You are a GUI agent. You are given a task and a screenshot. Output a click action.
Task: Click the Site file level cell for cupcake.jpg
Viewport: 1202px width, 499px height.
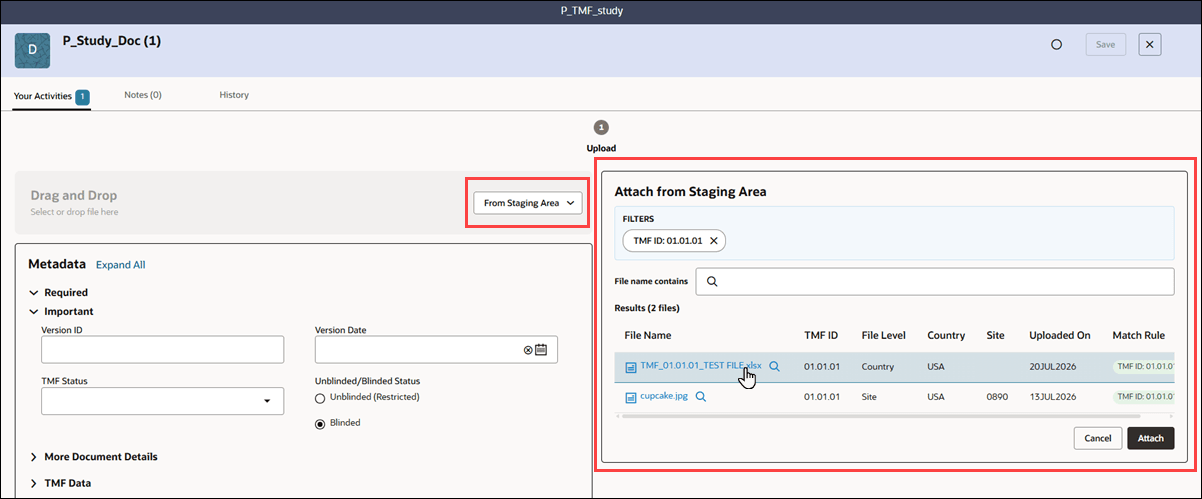tap(869, 396)
